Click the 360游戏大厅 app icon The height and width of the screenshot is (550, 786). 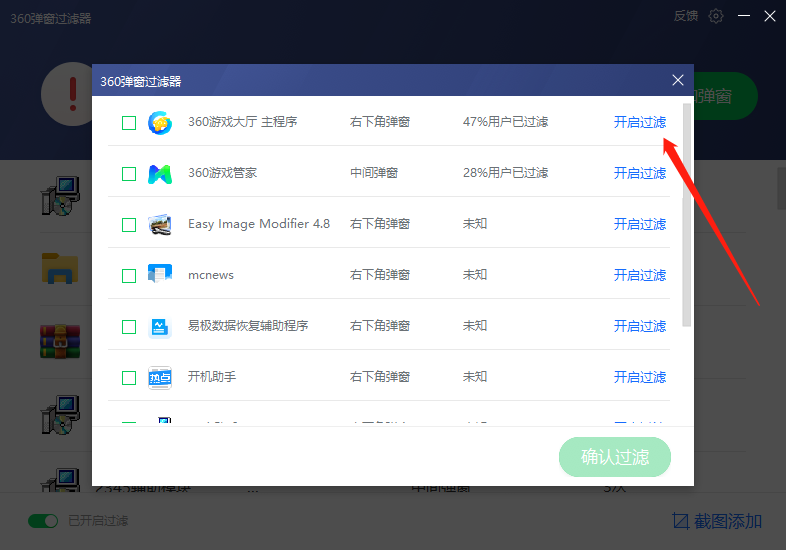160,122
